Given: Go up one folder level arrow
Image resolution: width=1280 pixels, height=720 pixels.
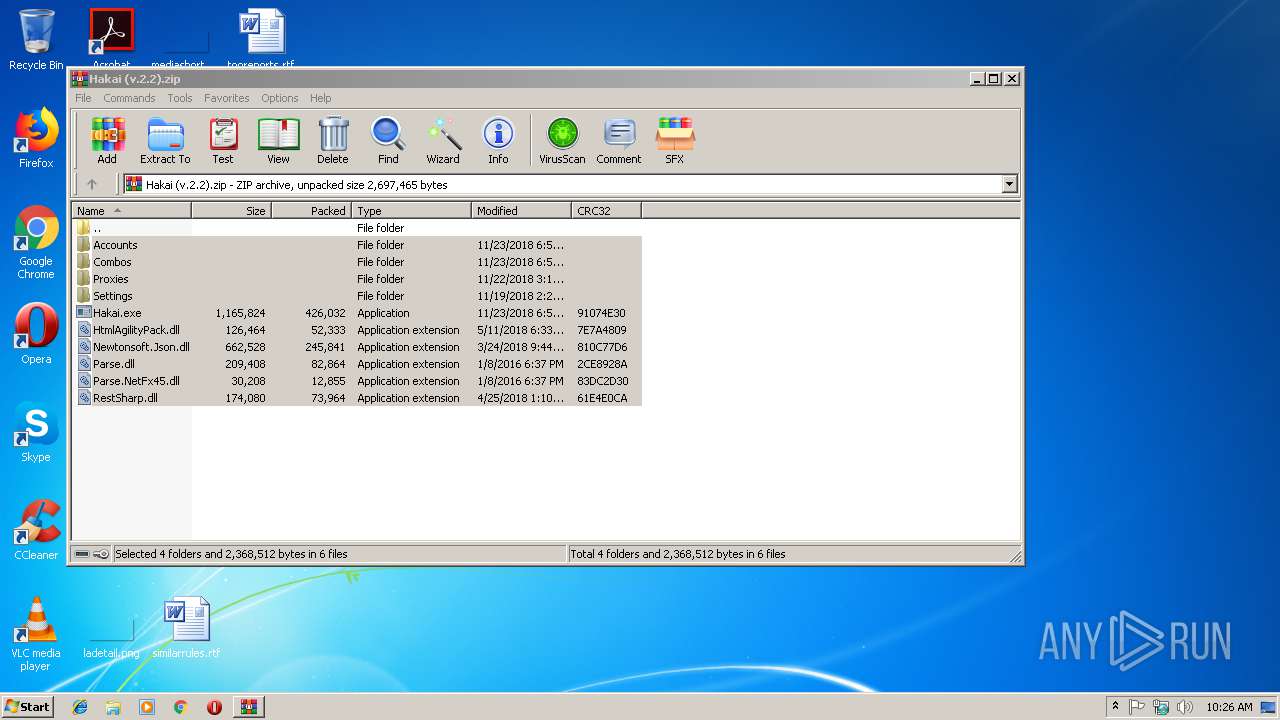Looking at the screenshot, I should pyautogui.click(x=92, y=184).
